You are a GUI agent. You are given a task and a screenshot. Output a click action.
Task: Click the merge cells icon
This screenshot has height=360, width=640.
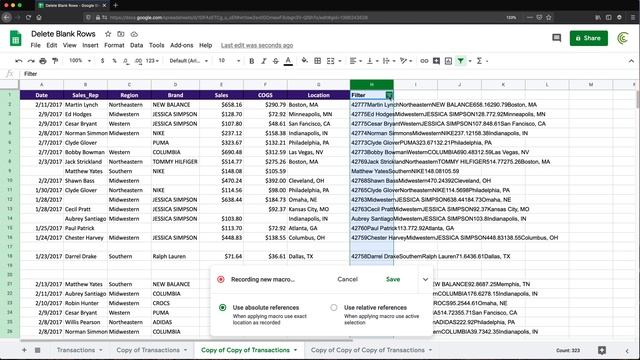point(330,61)
